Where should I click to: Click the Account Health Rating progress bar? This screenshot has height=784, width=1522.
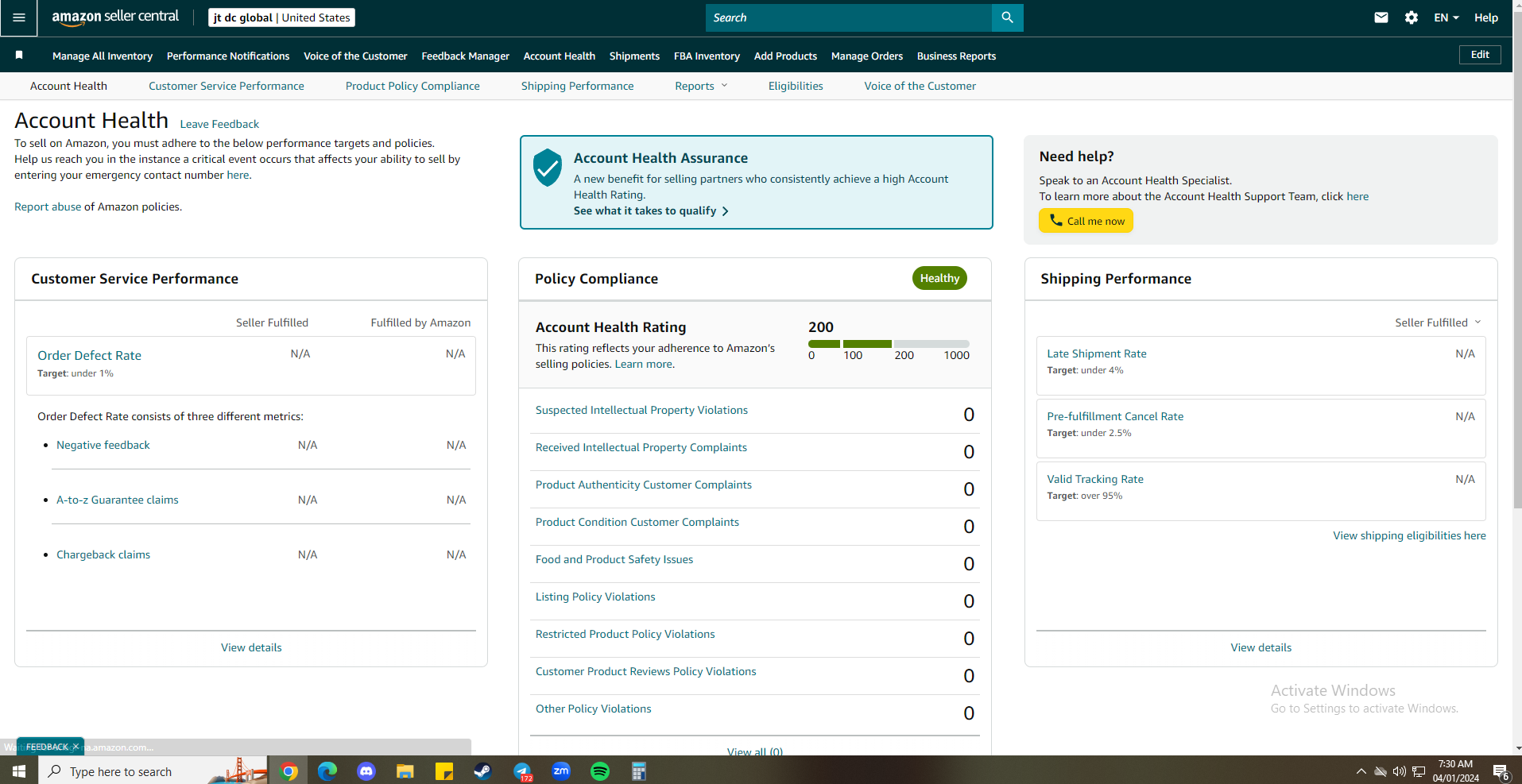889,344
